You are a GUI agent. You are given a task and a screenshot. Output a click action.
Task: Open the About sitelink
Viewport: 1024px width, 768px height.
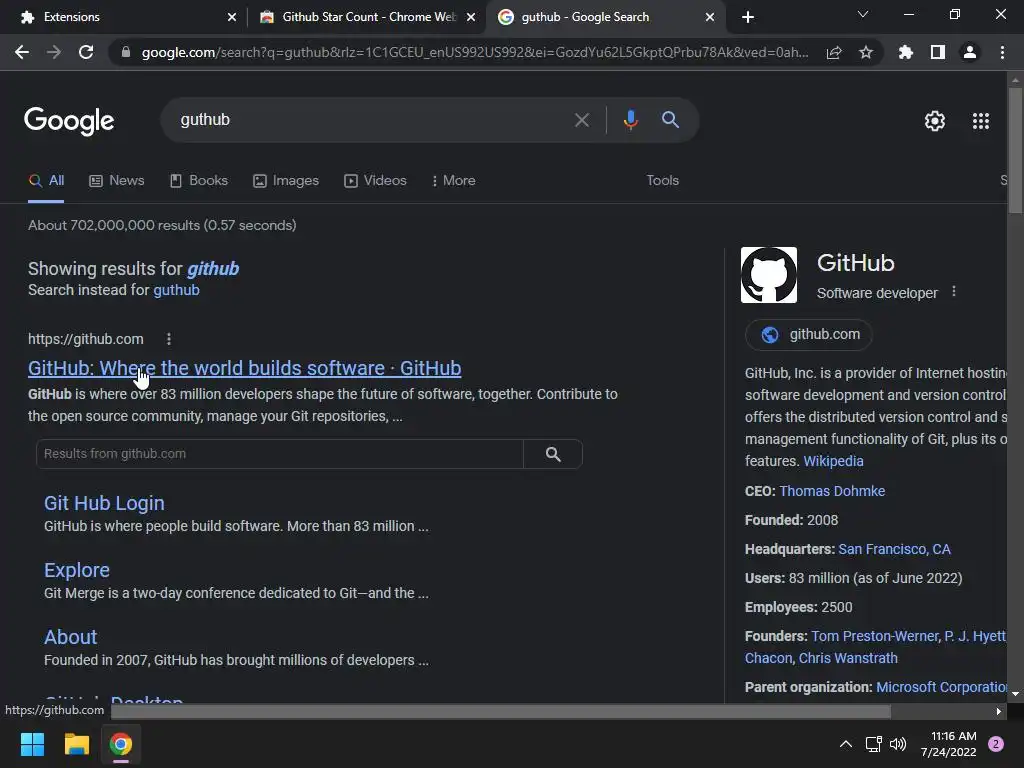[71, 637]
